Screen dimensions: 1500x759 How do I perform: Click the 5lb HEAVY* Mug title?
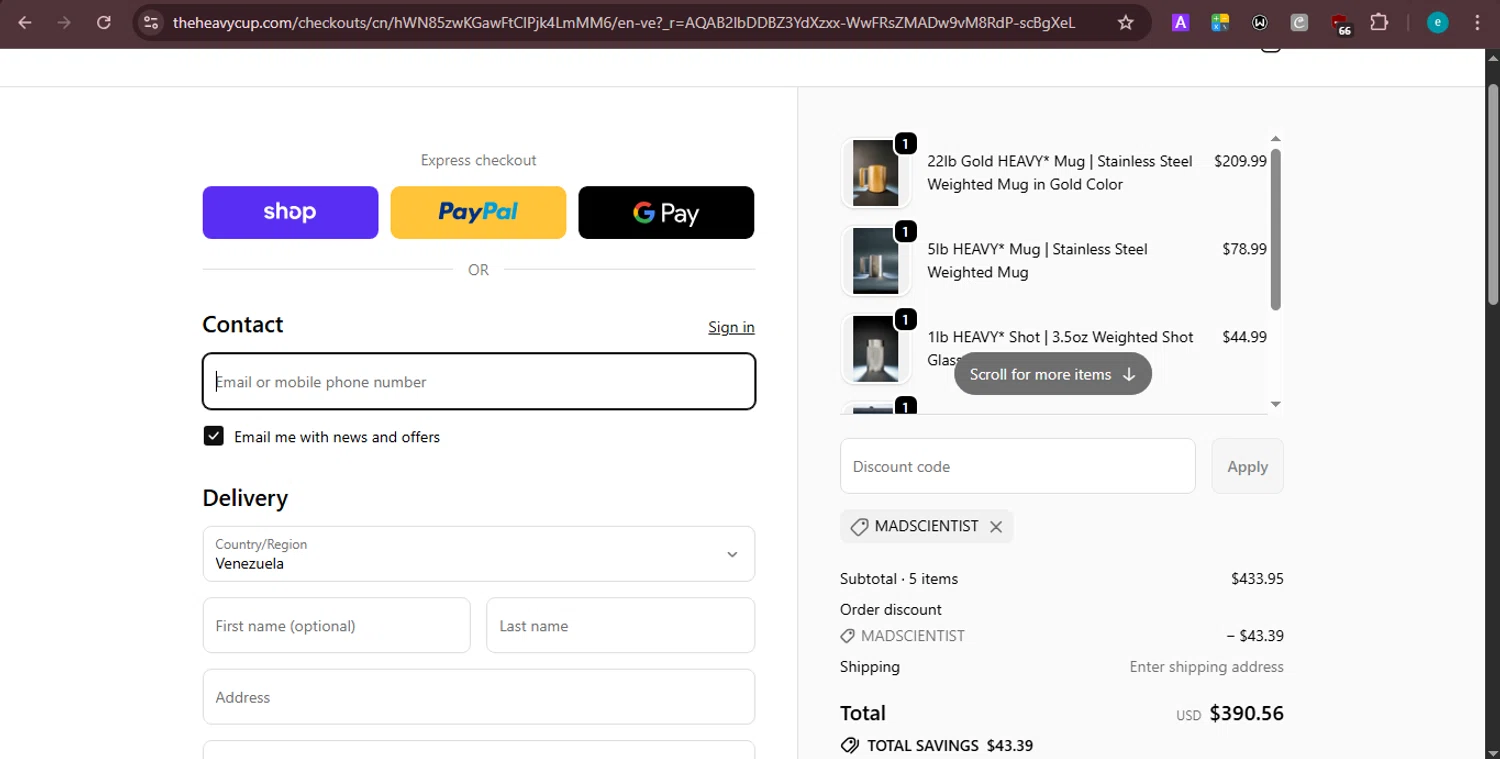1037,261
